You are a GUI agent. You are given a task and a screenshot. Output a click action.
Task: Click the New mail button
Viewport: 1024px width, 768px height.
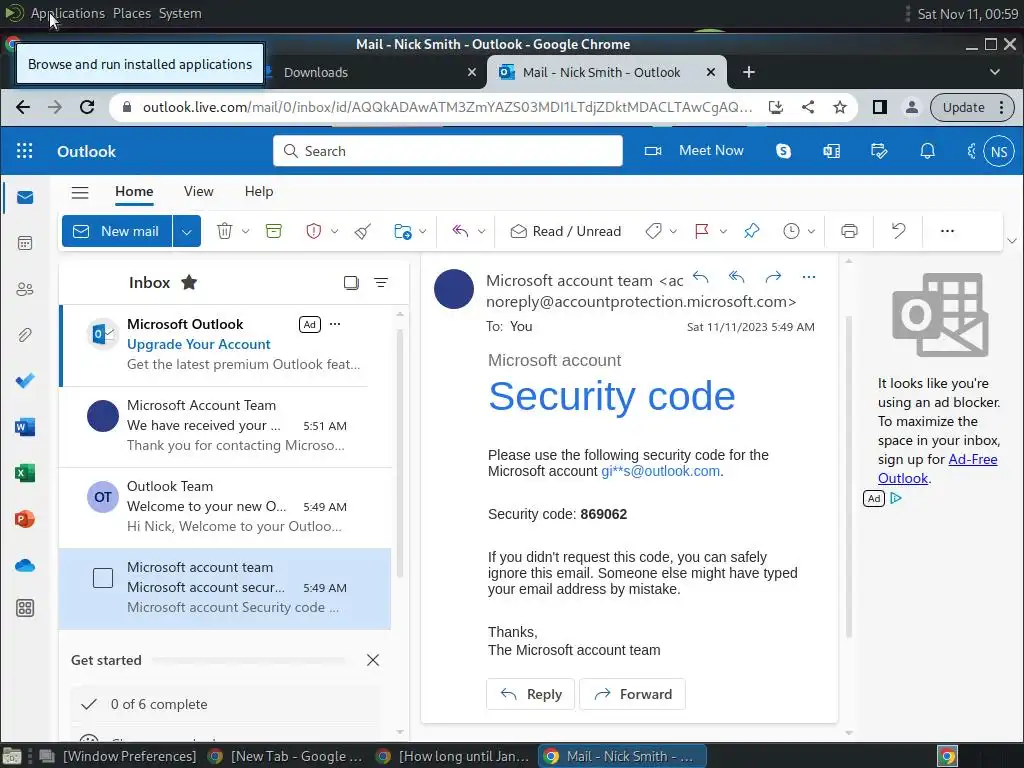coord(117,231)
